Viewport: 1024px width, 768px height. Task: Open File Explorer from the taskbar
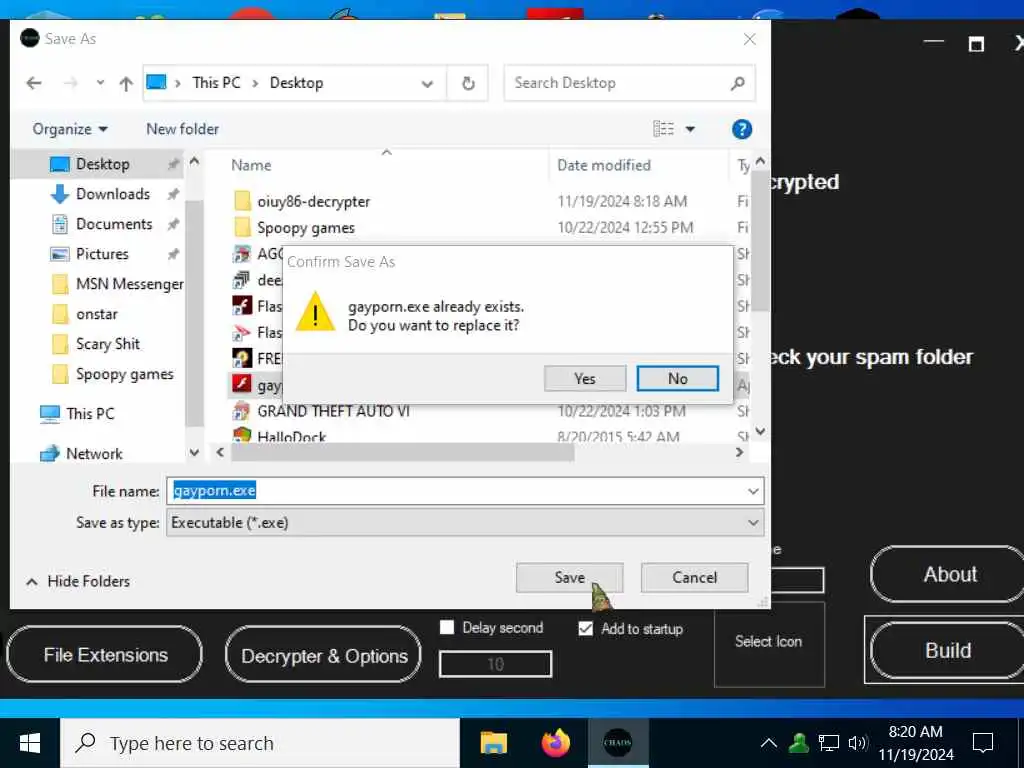pos(494,743)
